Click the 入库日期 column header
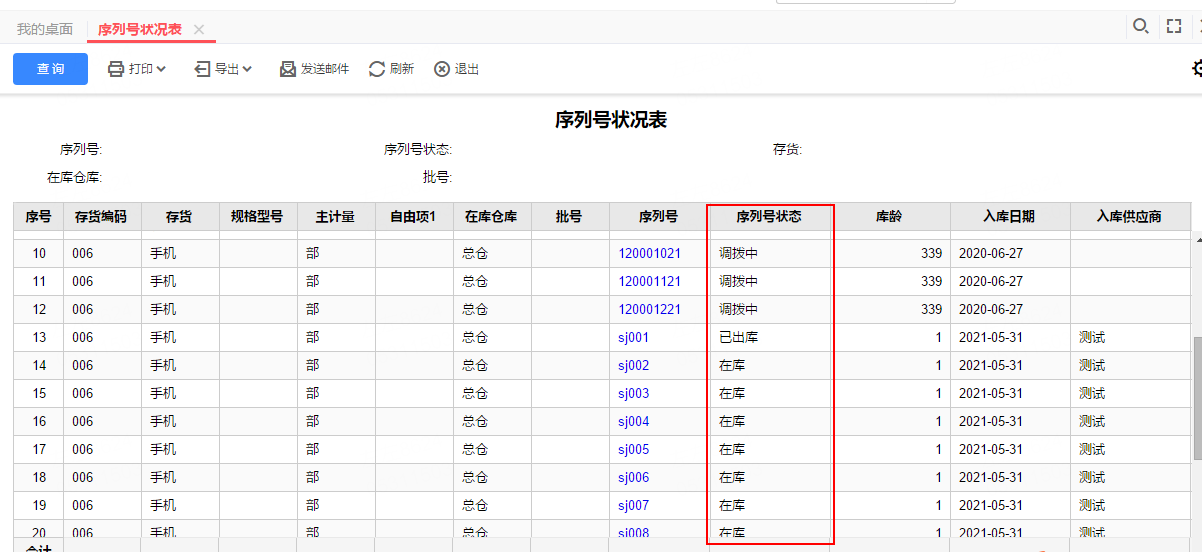The image size is (1202, 552). click(1008, 216)
